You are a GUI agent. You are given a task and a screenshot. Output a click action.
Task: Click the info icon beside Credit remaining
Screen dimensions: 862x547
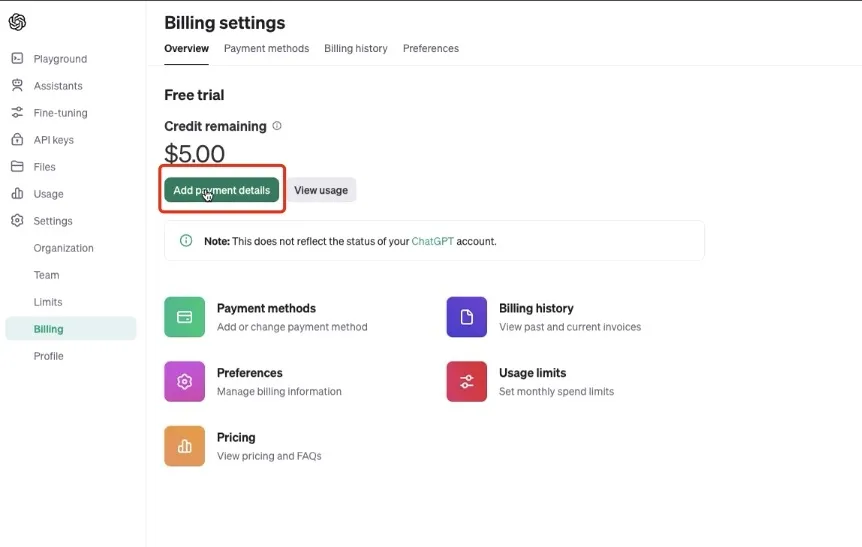tap(277, 126)
